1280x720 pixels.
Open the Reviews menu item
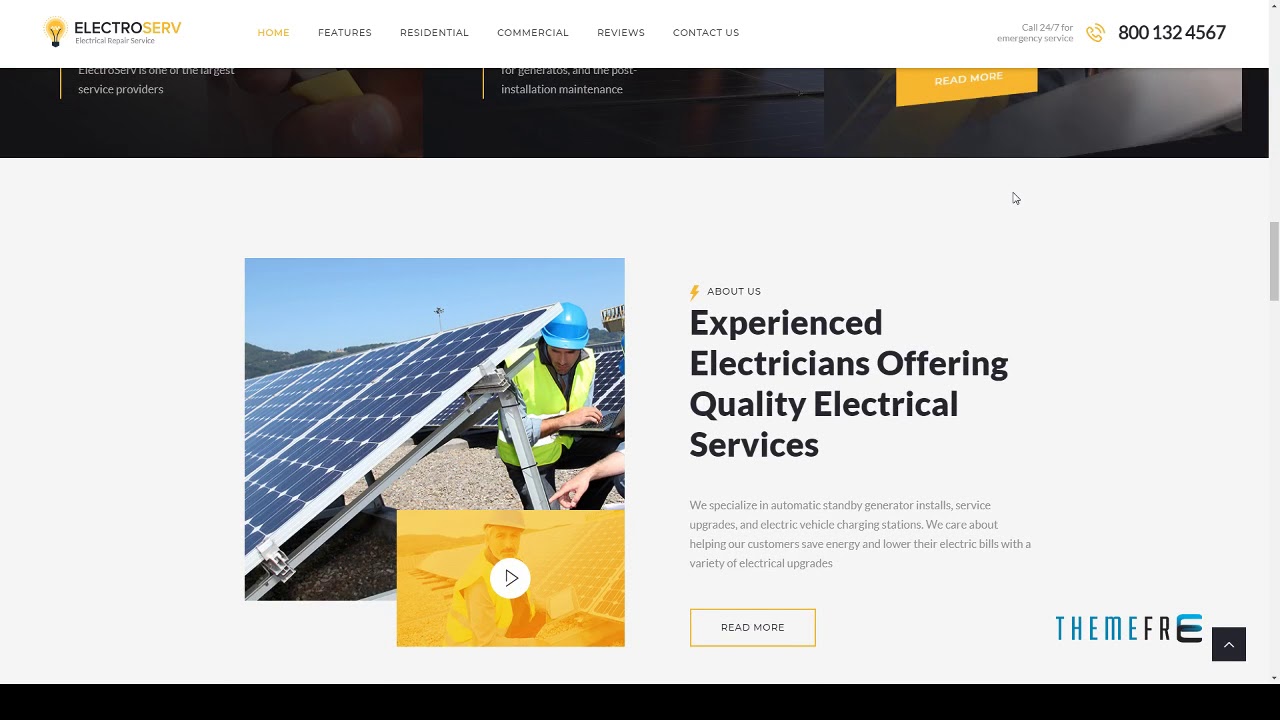(621, 33)
